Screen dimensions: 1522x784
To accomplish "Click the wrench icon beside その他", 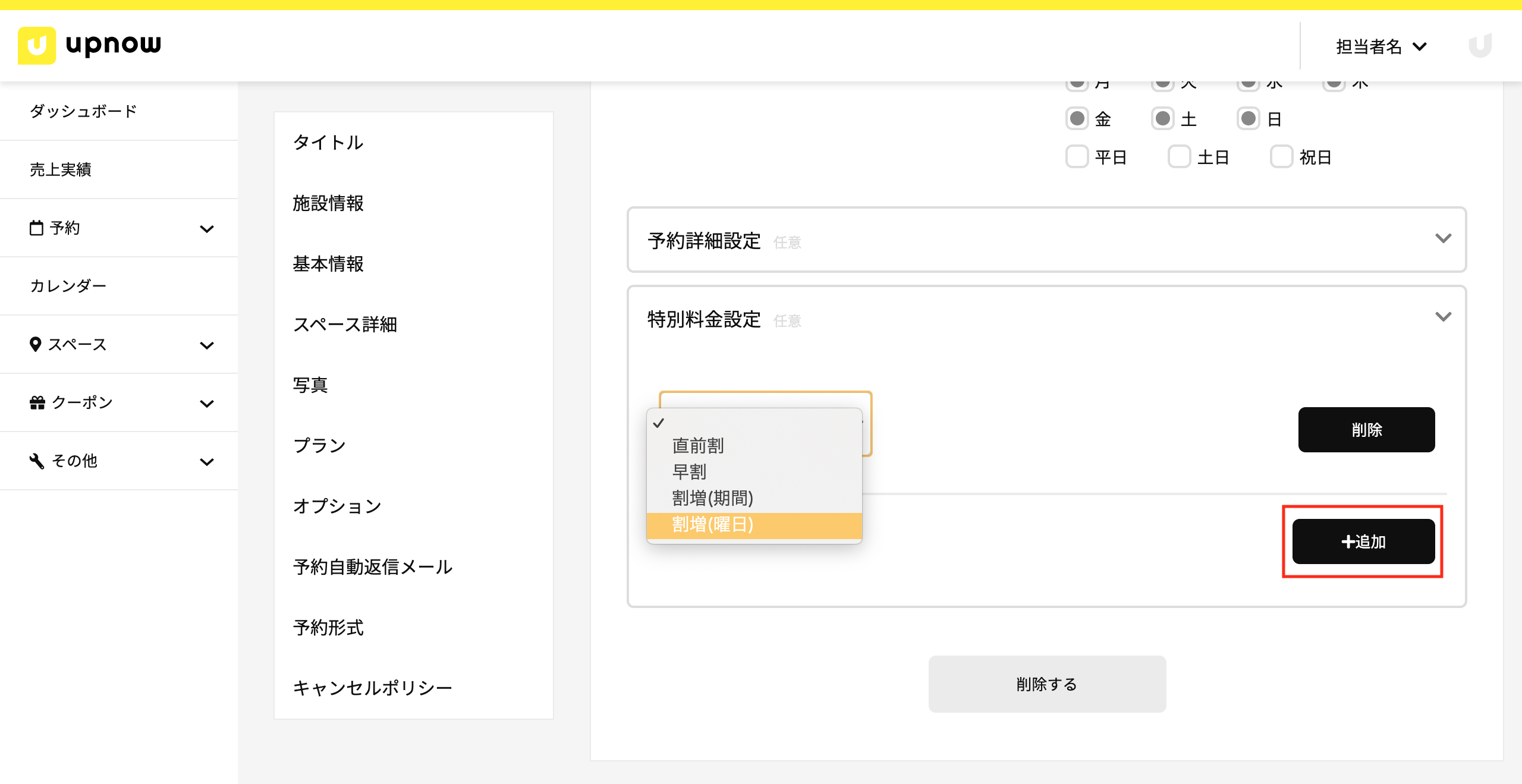I will pos(37,461).
